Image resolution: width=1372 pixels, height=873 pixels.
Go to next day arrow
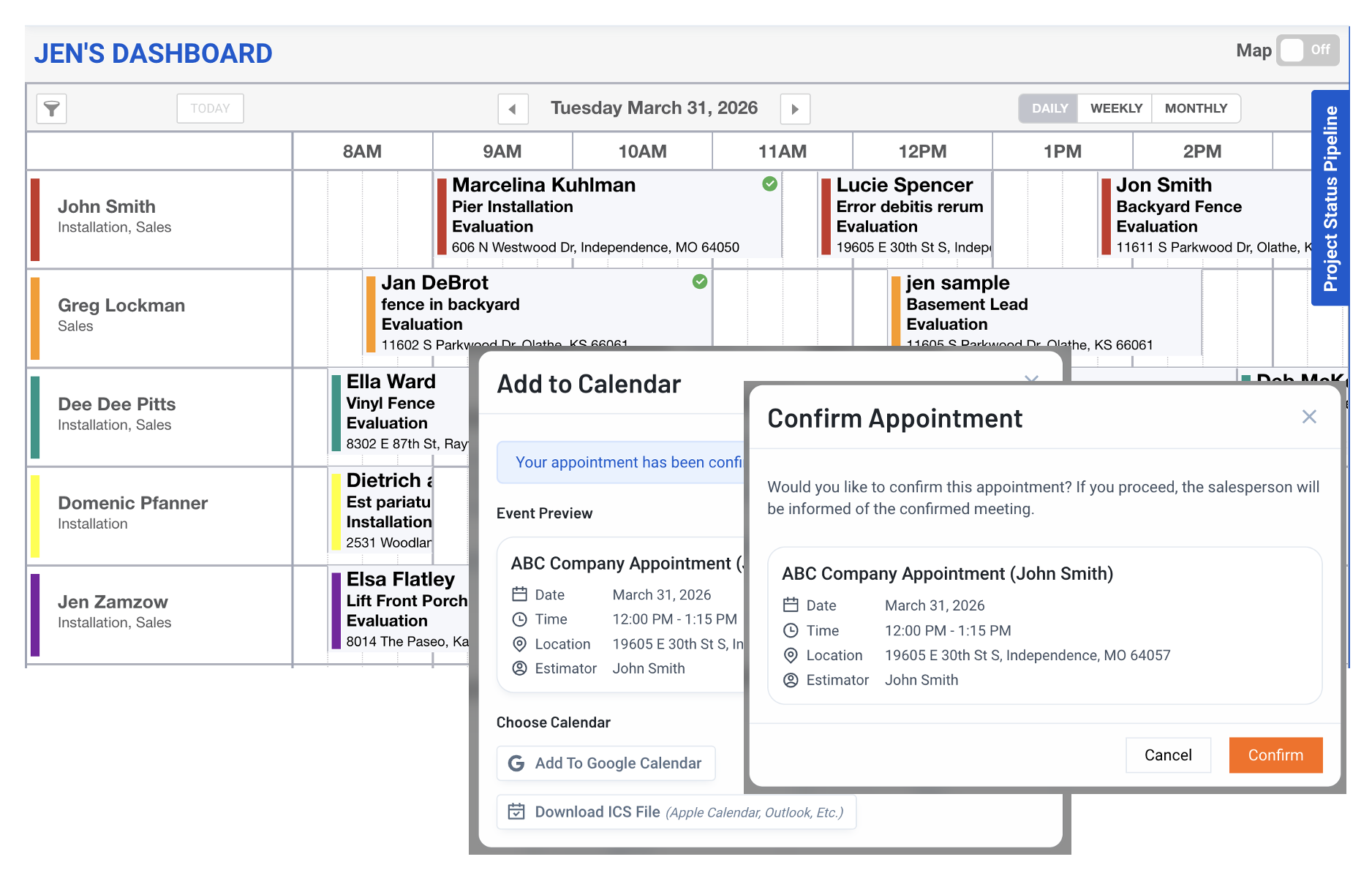(x=795, y=109)
